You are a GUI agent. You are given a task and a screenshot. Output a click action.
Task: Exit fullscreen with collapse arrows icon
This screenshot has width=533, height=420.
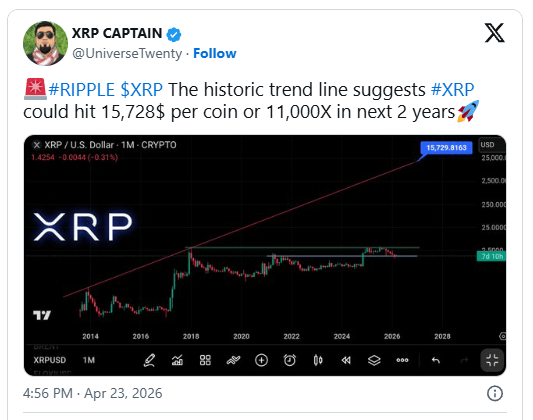pyautogui.click(x=492, y=360)
